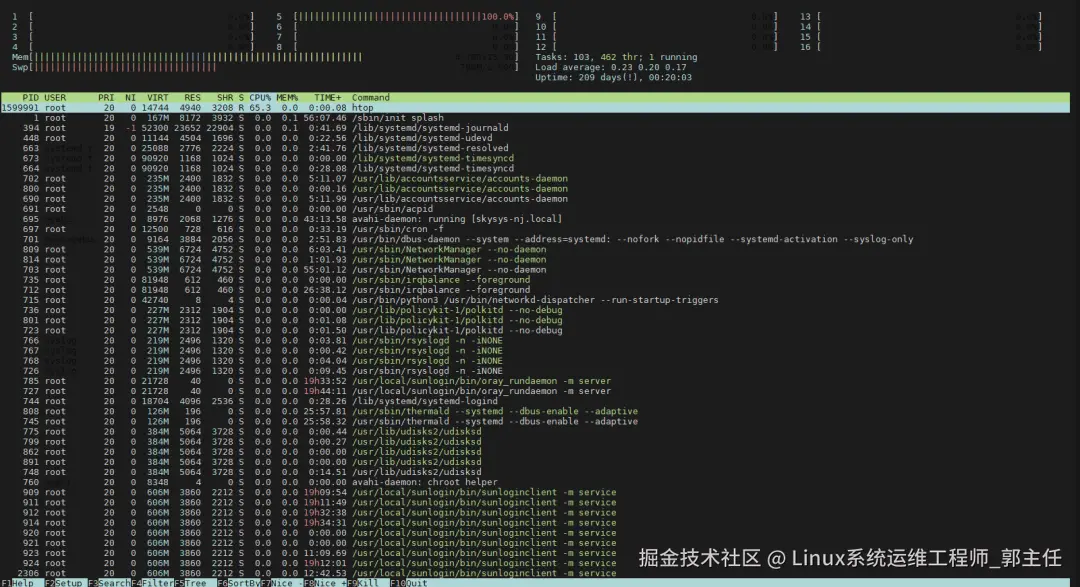This screenshot has height=587, width=1080.
Task: Select the systemd-journald process row PID 394
Action: [x=535, y=128]
